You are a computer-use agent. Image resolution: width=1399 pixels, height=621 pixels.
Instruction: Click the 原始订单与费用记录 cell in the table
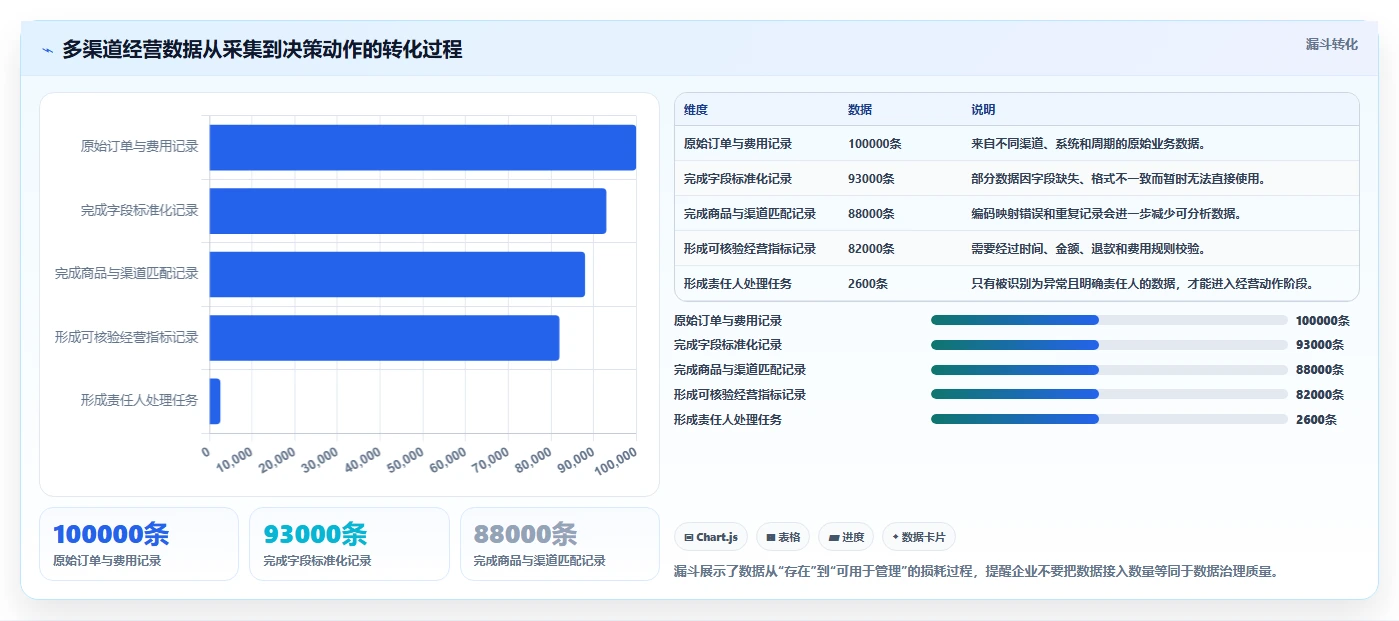738,144
